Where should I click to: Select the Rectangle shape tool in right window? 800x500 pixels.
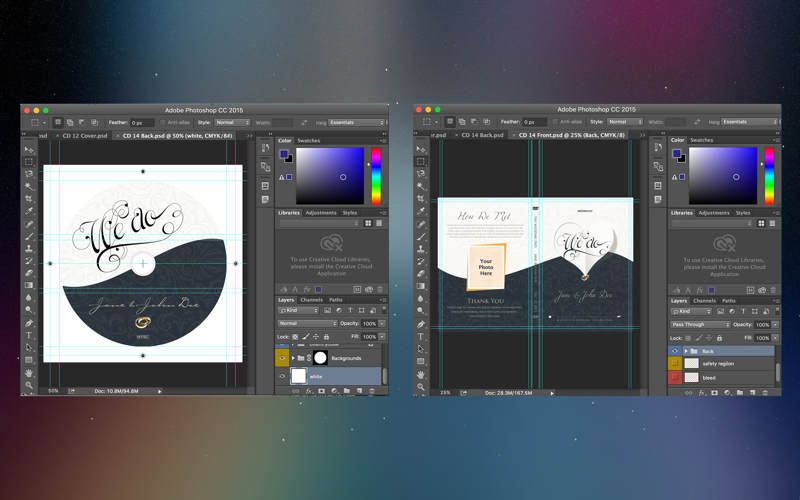pos(421,361)
